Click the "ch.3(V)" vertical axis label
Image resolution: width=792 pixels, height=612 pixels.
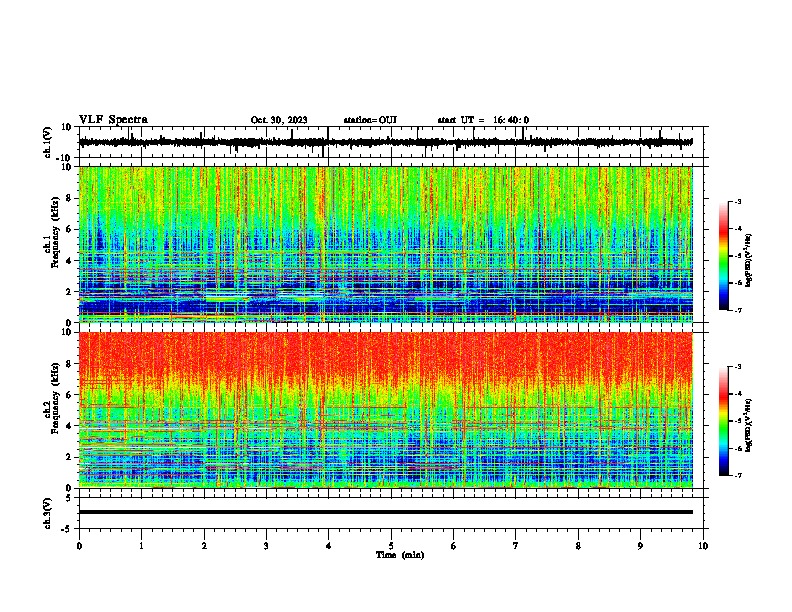tap(48, 513)
